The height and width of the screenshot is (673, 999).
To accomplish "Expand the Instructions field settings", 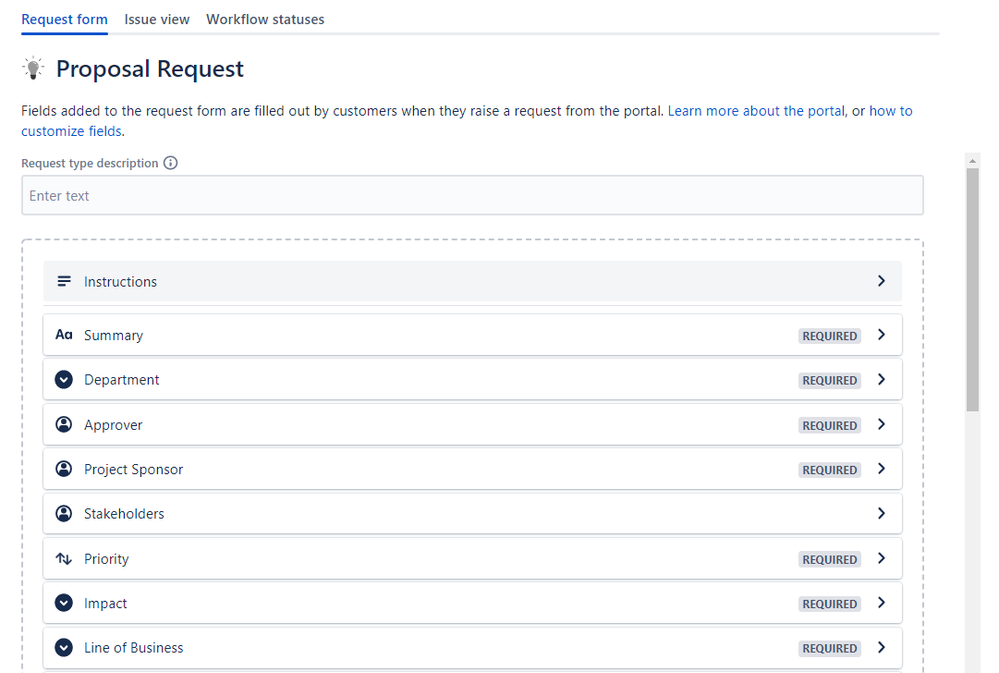I will [x=881, y=281].
